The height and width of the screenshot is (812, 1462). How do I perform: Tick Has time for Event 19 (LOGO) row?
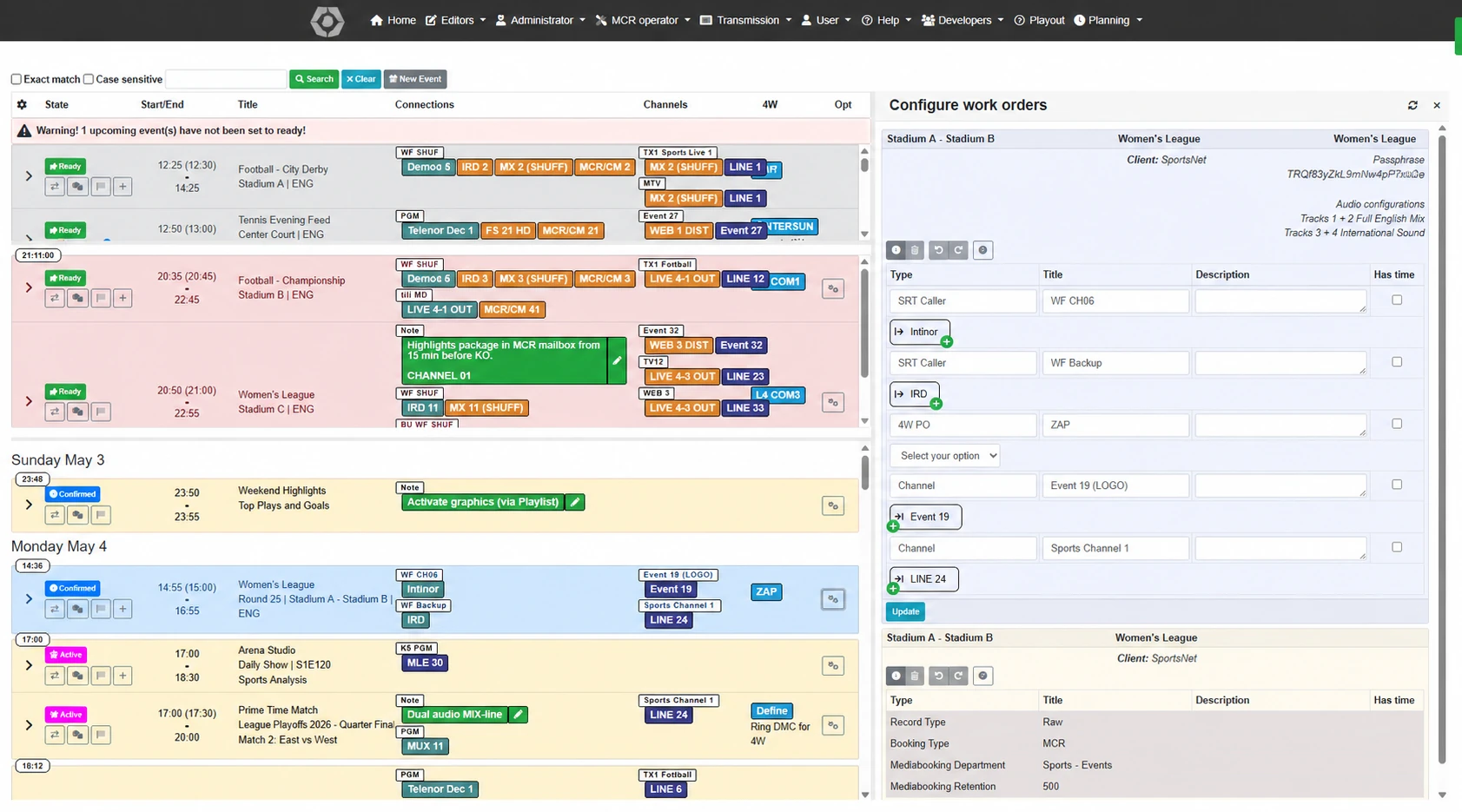[x=1397, y=485]
